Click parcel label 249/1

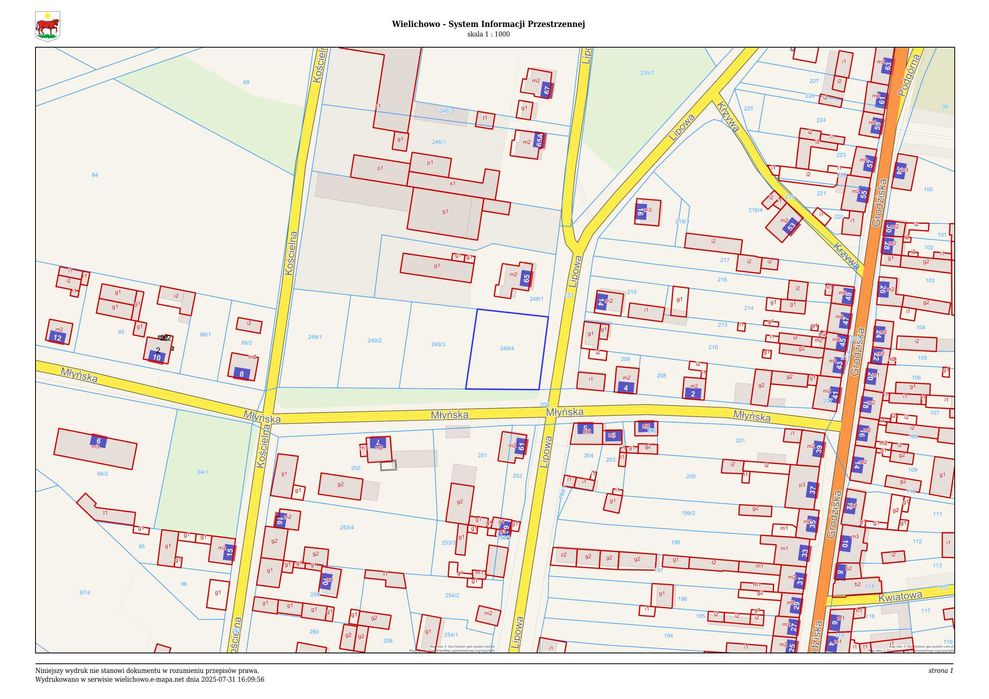[315, 337]
